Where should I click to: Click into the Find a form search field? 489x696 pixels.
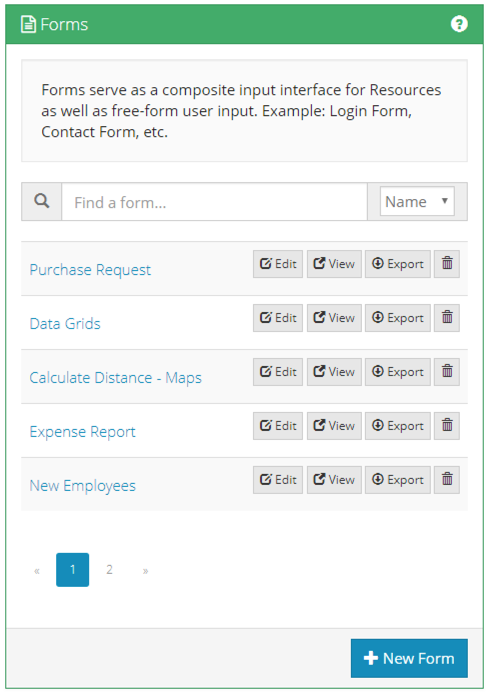pyautogui.click(x=214, y=202)
